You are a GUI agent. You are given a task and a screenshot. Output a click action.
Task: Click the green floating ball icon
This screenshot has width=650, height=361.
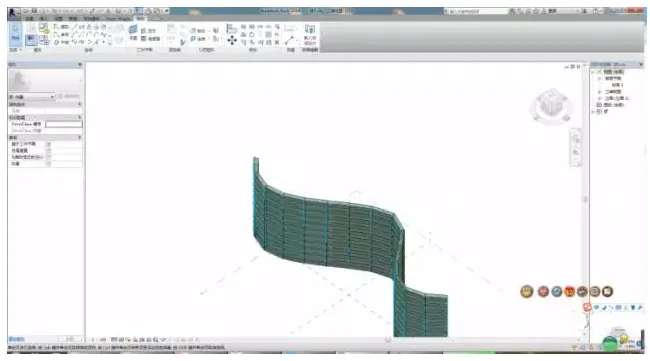(x=609, y=344)
